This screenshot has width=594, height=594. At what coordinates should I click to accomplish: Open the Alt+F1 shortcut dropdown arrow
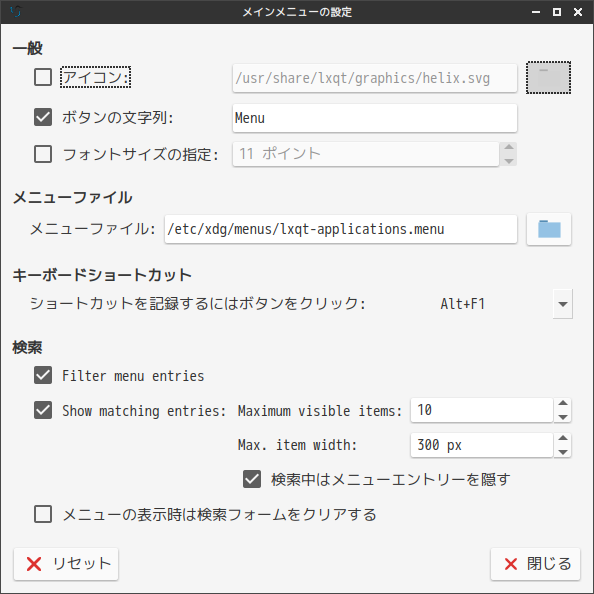click(563, 304)
